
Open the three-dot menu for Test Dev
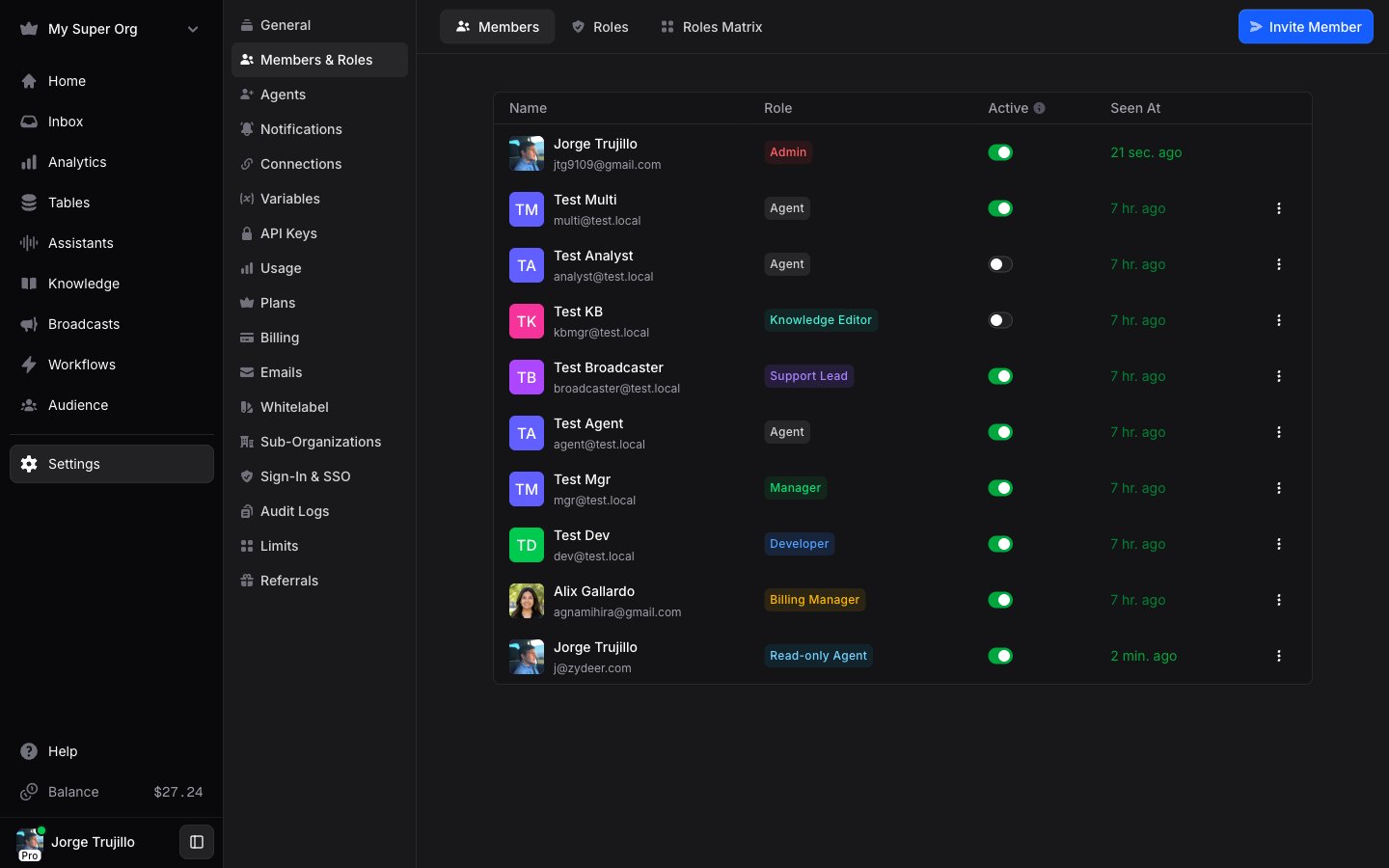pos(1279,544)
